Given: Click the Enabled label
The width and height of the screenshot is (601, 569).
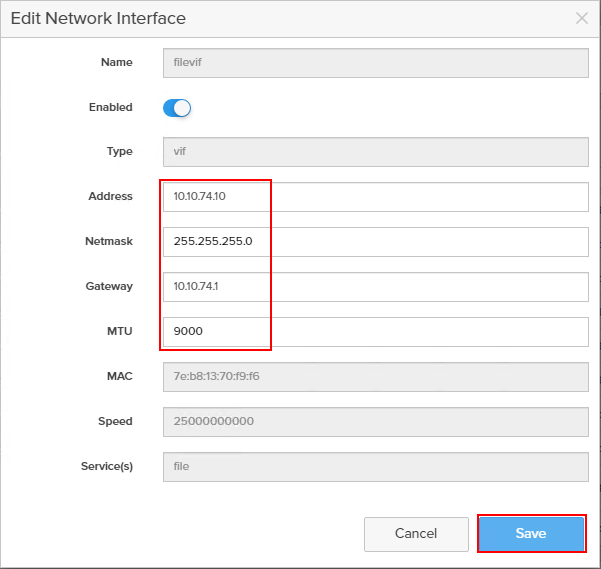Looking at the screenshot, I should 110,107.
